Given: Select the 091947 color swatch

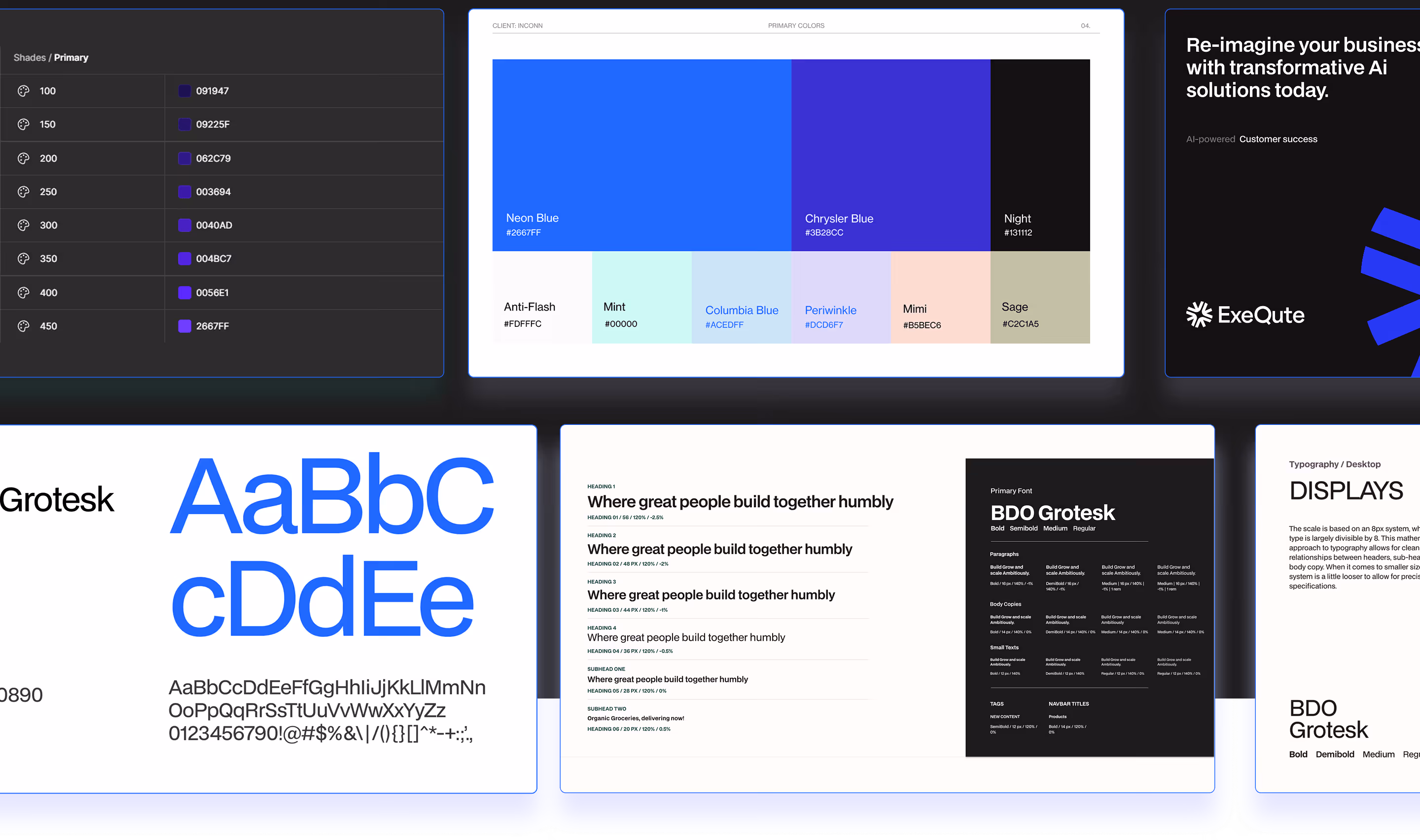Looking at the screenshot, I should tap(184, 91).
